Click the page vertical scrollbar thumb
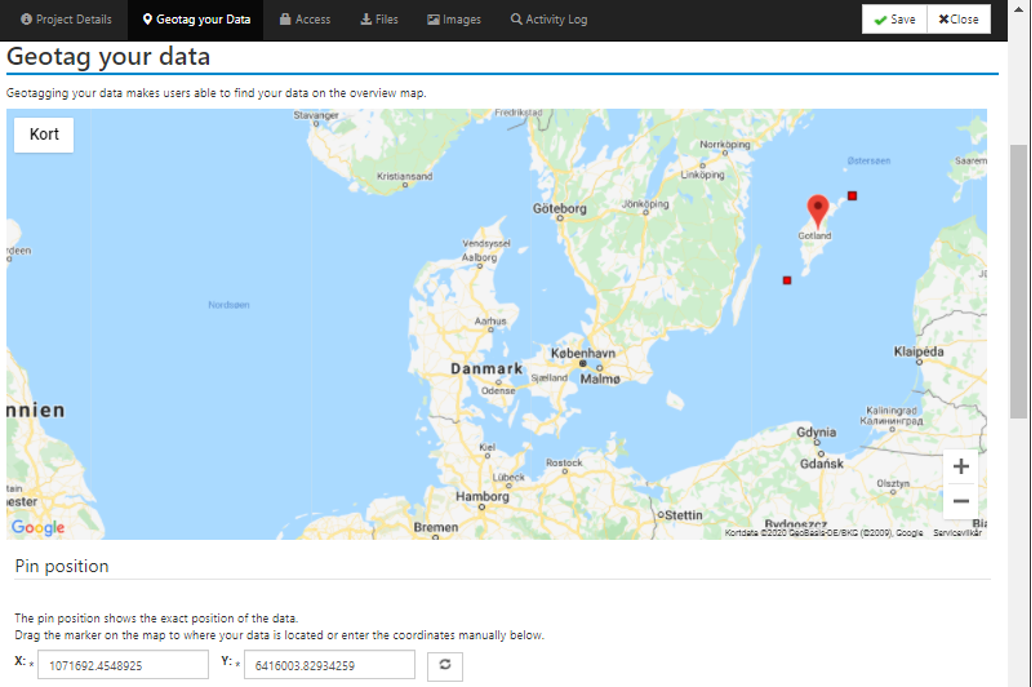1032x687 pixels. [x=1019, y=281]
